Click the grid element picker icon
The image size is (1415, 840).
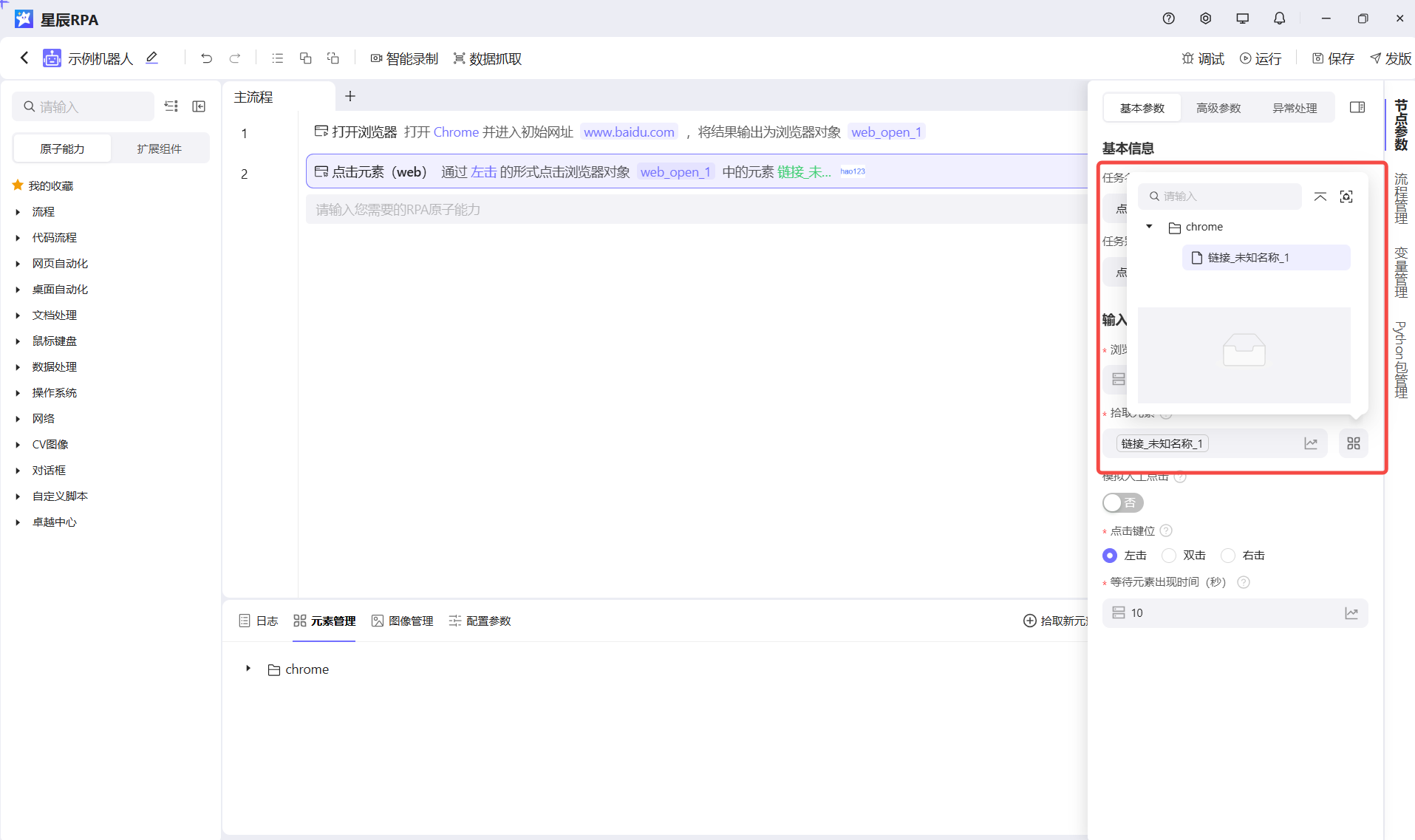1353,443
